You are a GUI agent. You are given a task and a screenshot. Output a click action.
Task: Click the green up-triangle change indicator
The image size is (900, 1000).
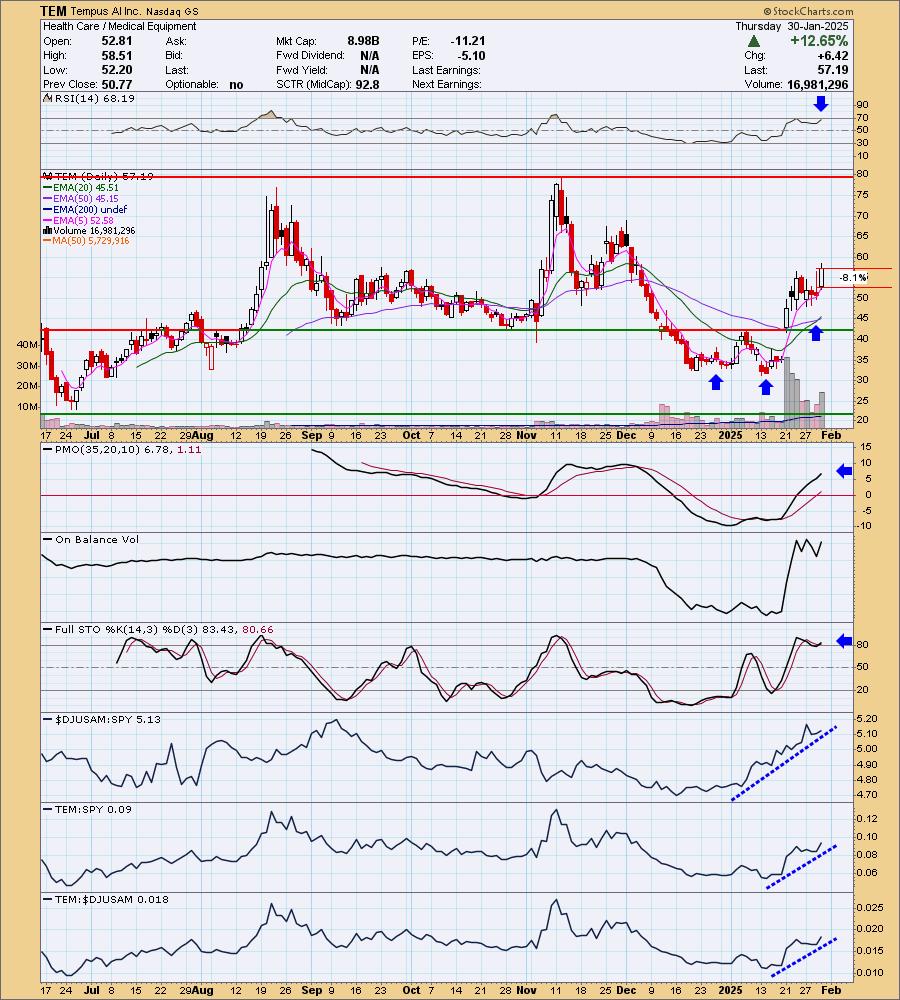[753, 41]
